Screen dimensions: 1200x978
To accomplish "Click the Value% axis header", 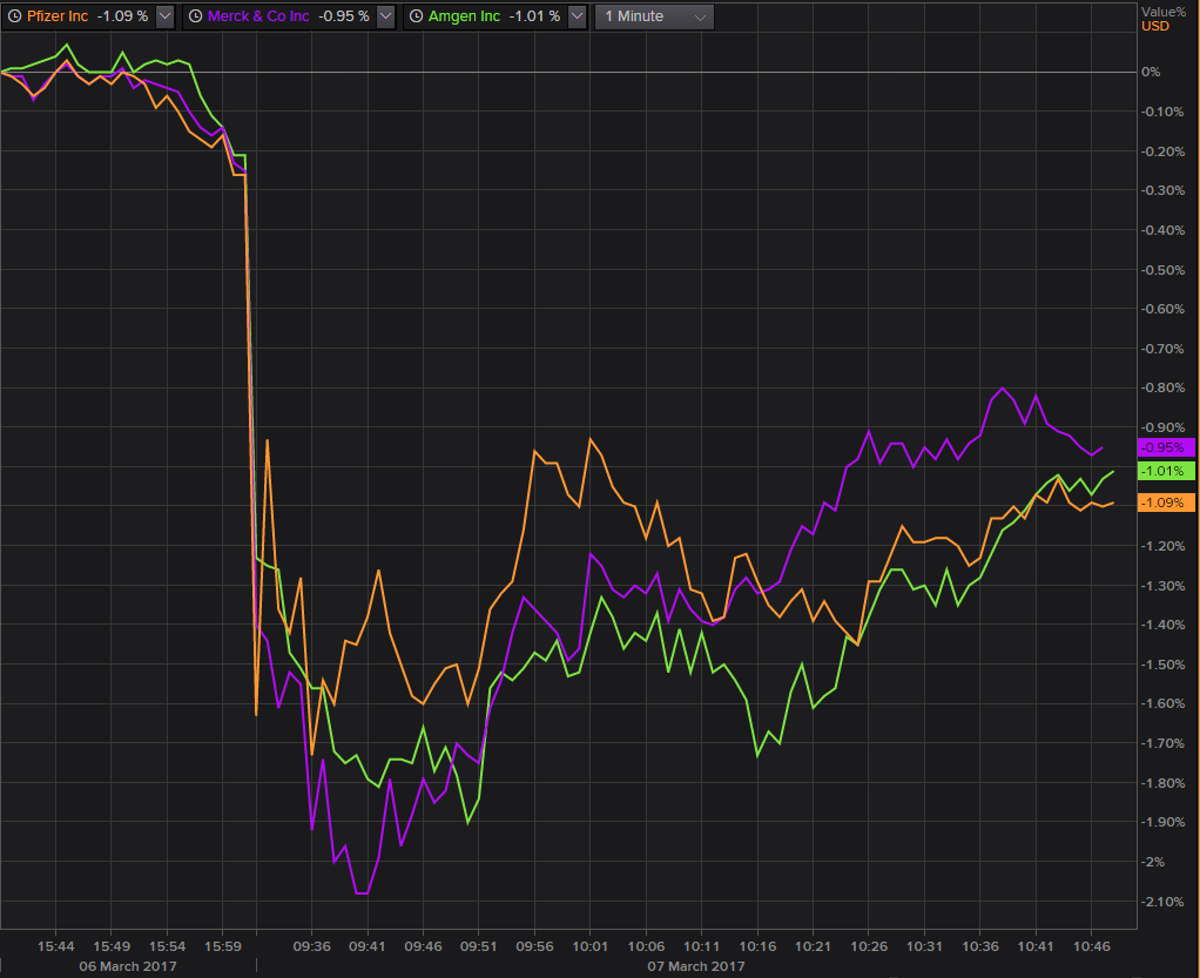I will click(x=1161, y=11).
